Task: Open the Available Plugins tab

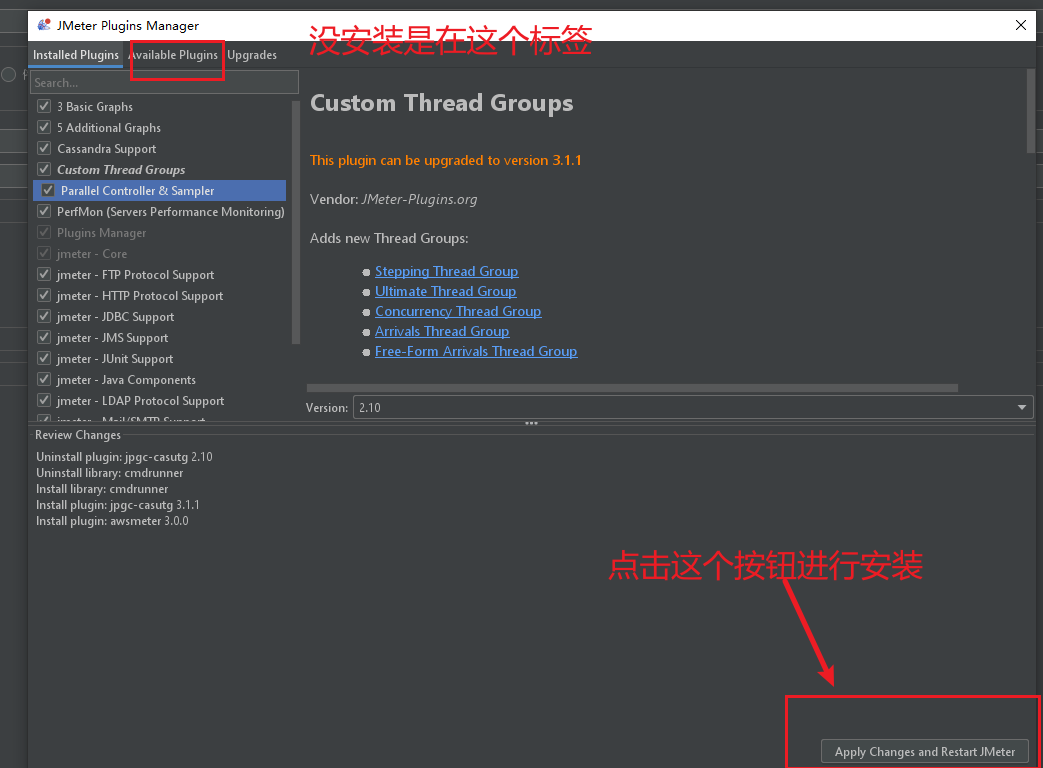Action: (174, 55)
